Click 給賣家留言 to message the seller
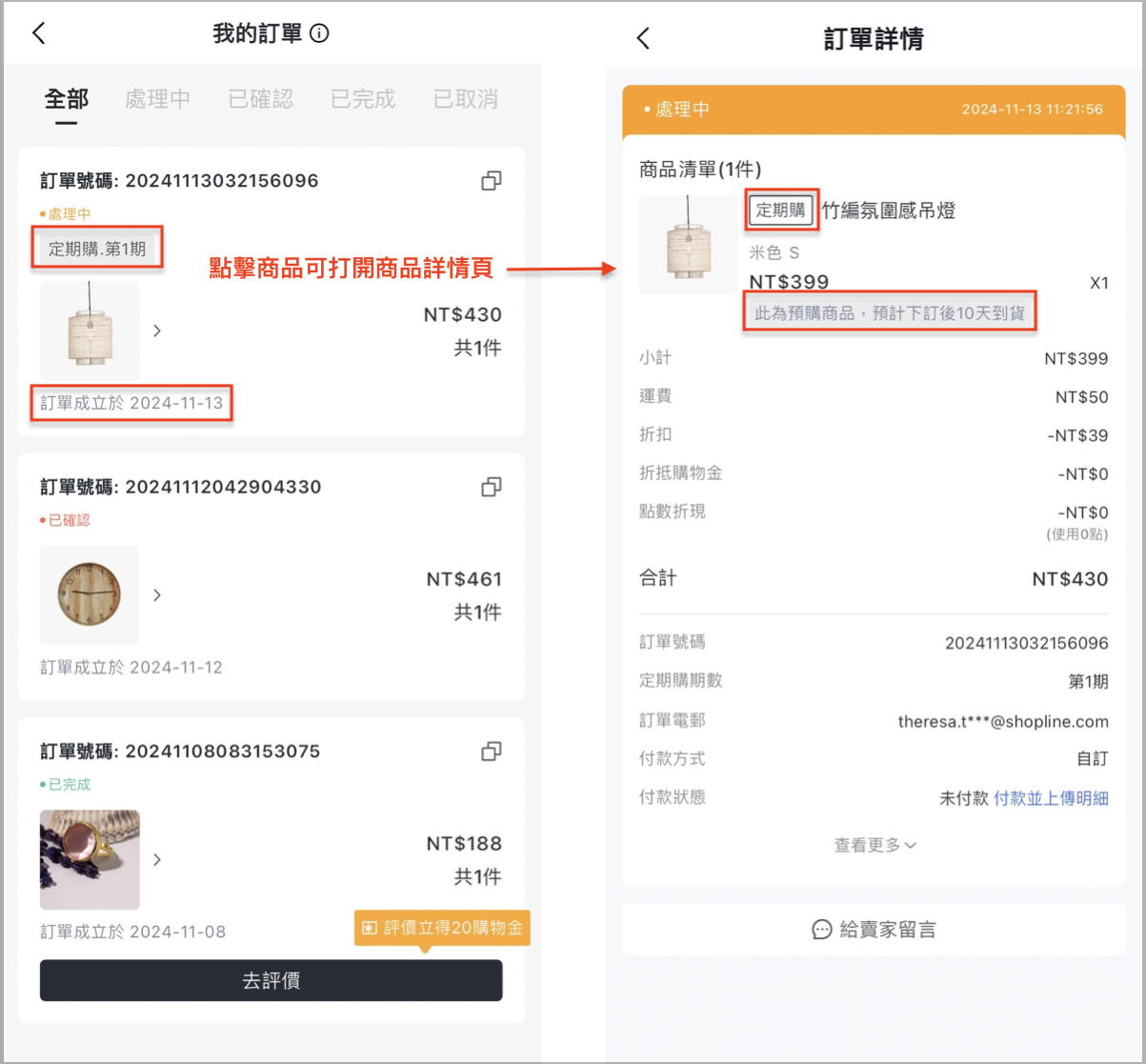The image size is (1146, 1064). pos(874,929)
